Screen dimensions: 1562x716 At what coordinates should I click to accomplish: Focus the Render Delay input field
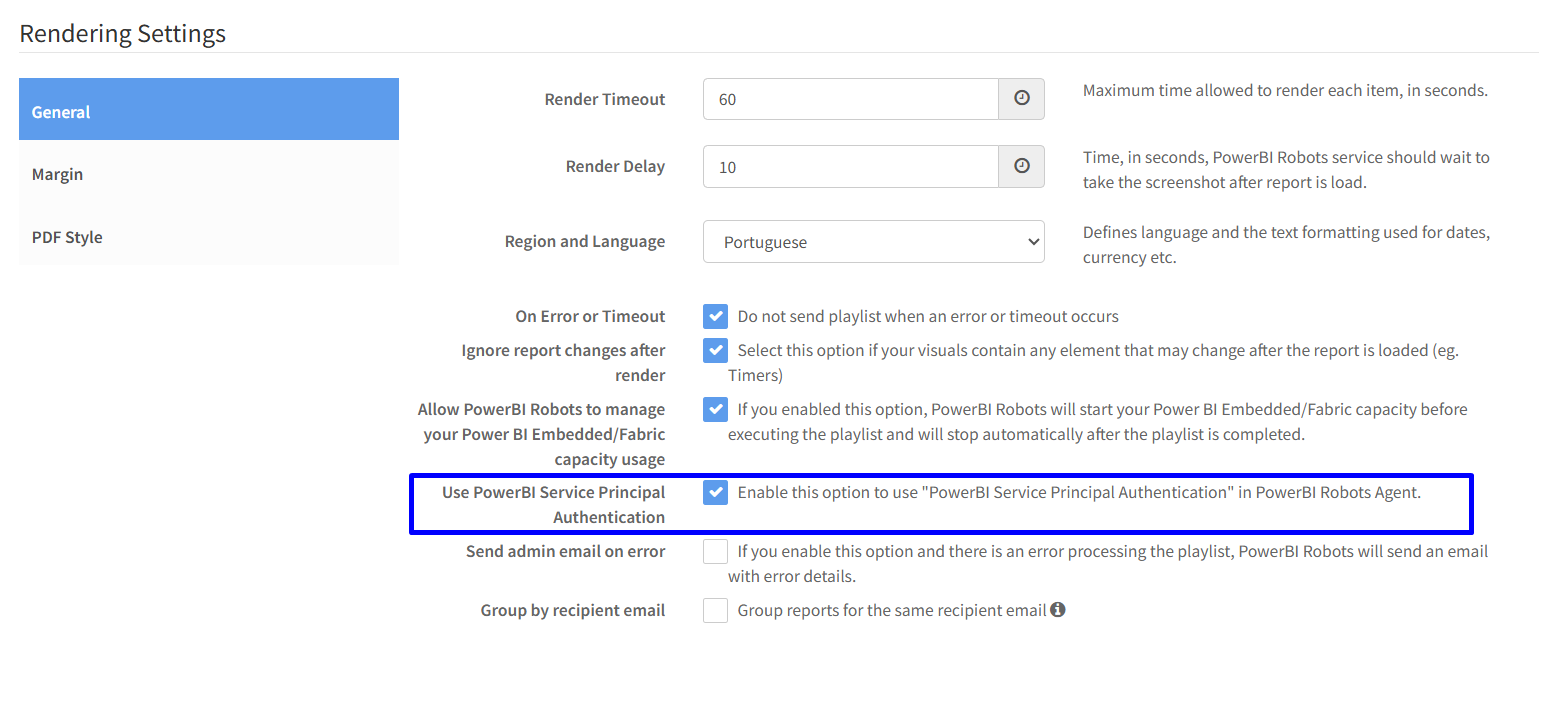[x=850, y=166]
